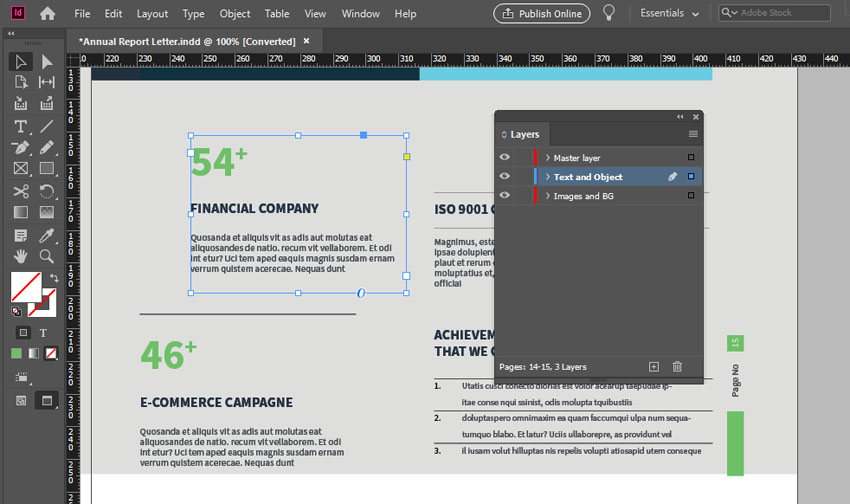Viewport: 850px width, 504px height.
Task: Activate the Note tool
Action: click(21, 235)
